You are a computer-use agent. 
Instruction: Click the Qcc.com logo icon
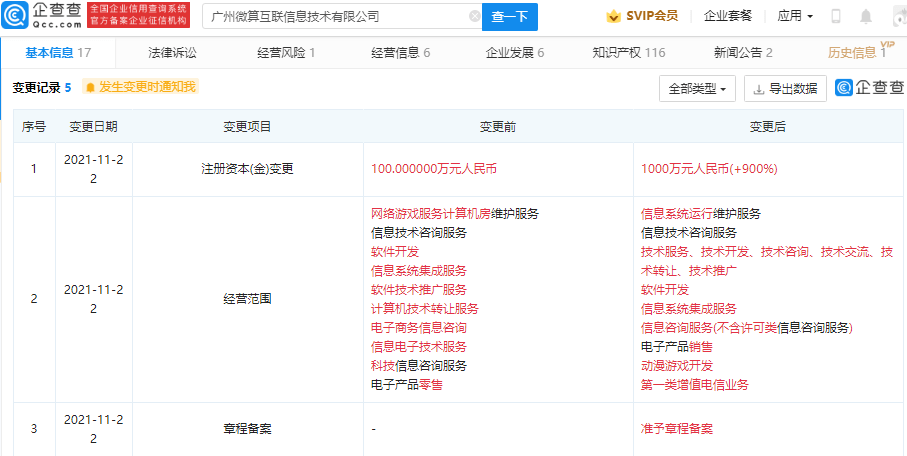pyautogui.click(x=14, y=16)
